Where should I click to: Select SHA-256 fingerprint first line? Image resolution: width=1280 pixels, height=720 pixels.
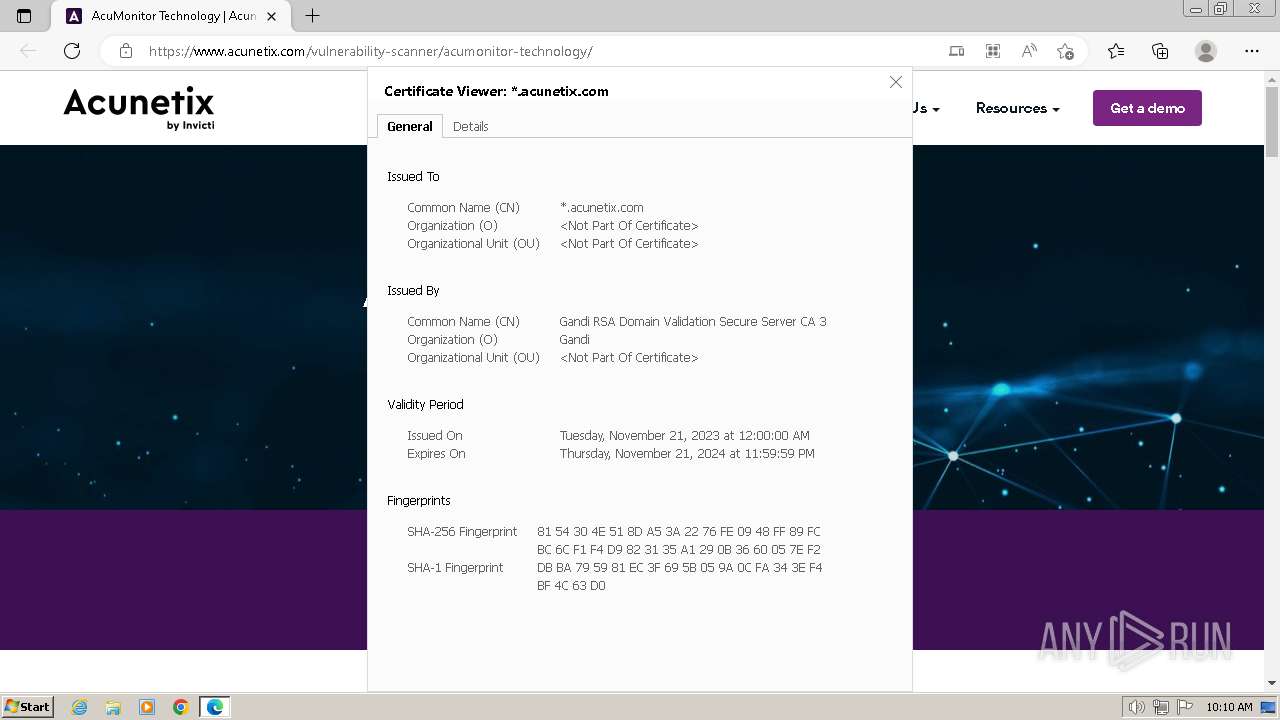point(679,532)
